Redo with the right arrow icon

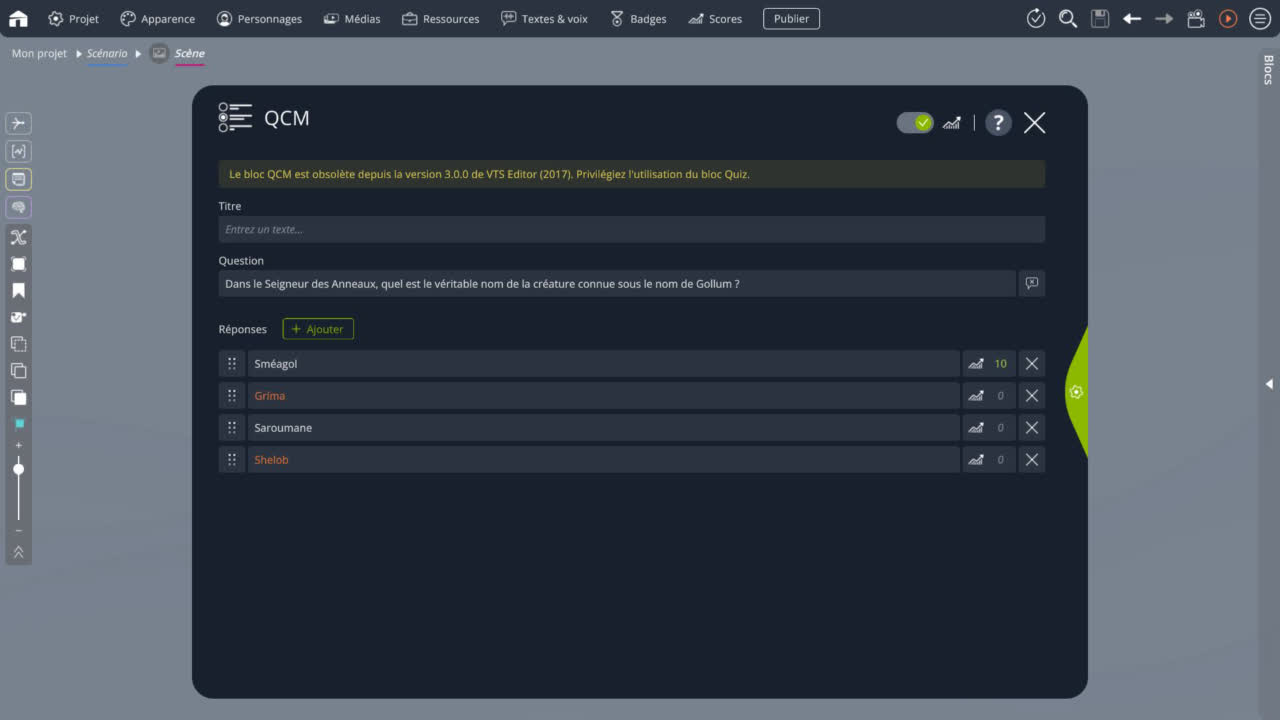coord(1164,18)
